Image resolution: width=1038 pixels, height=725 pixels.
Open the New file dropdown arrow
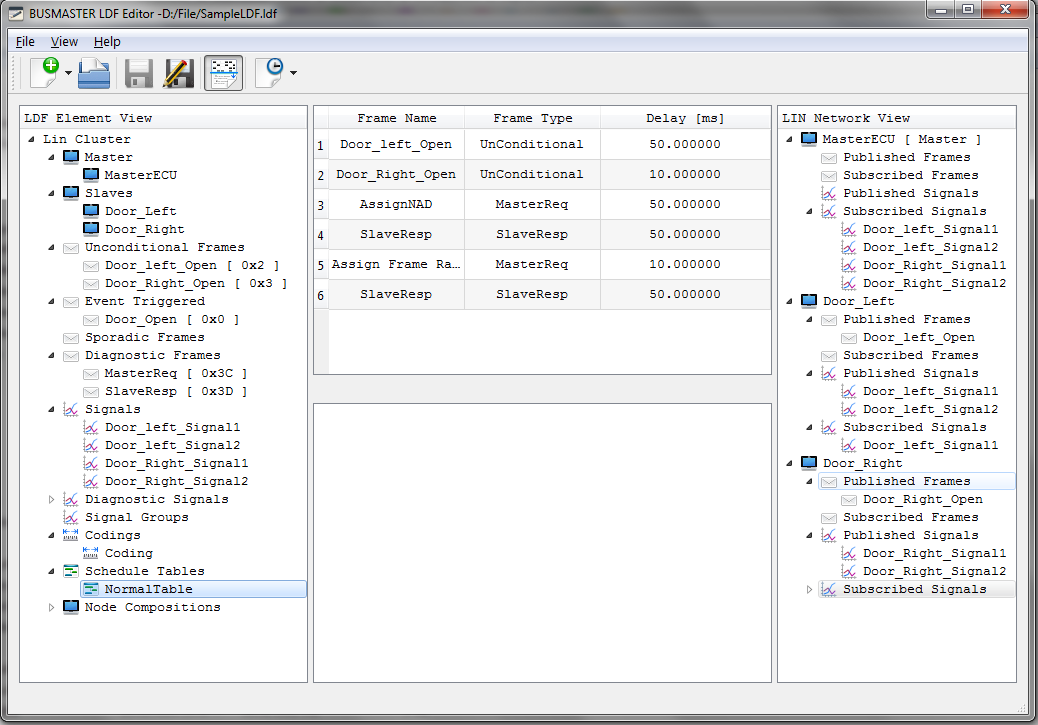68,73
